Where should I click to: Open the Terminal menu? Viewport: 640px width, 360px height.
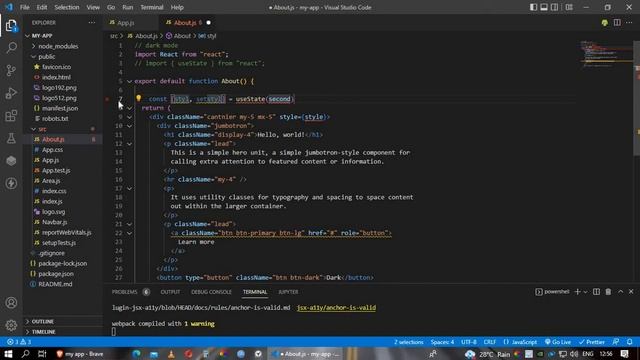coord(151,7)
